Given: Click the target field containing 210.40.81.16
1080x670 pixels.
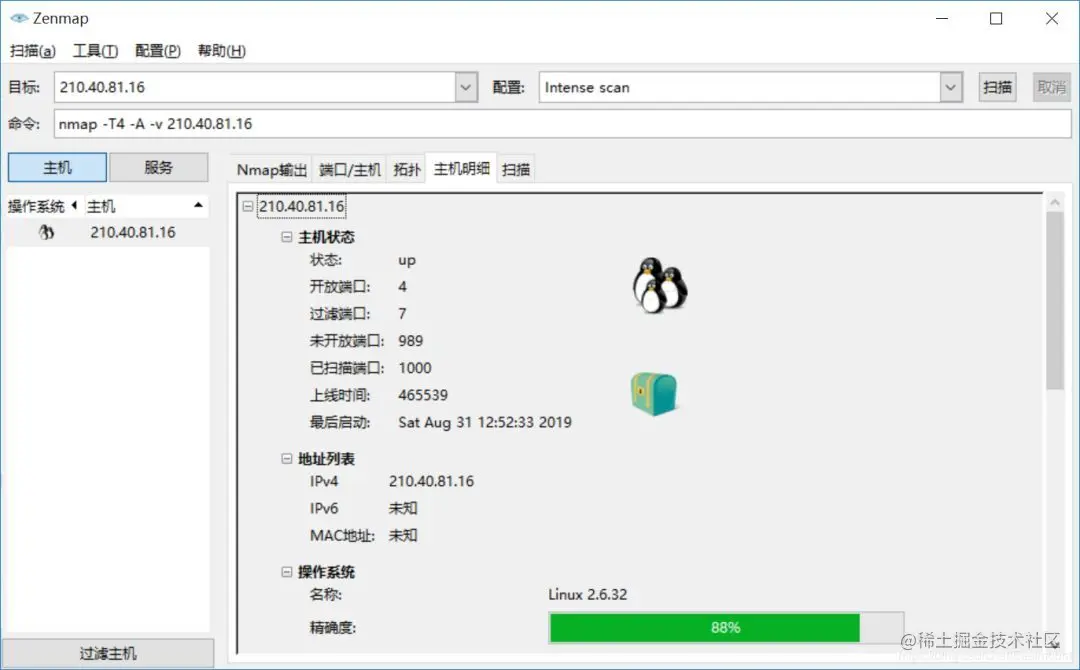Looking at the screenshot, I should click(255, 87).
